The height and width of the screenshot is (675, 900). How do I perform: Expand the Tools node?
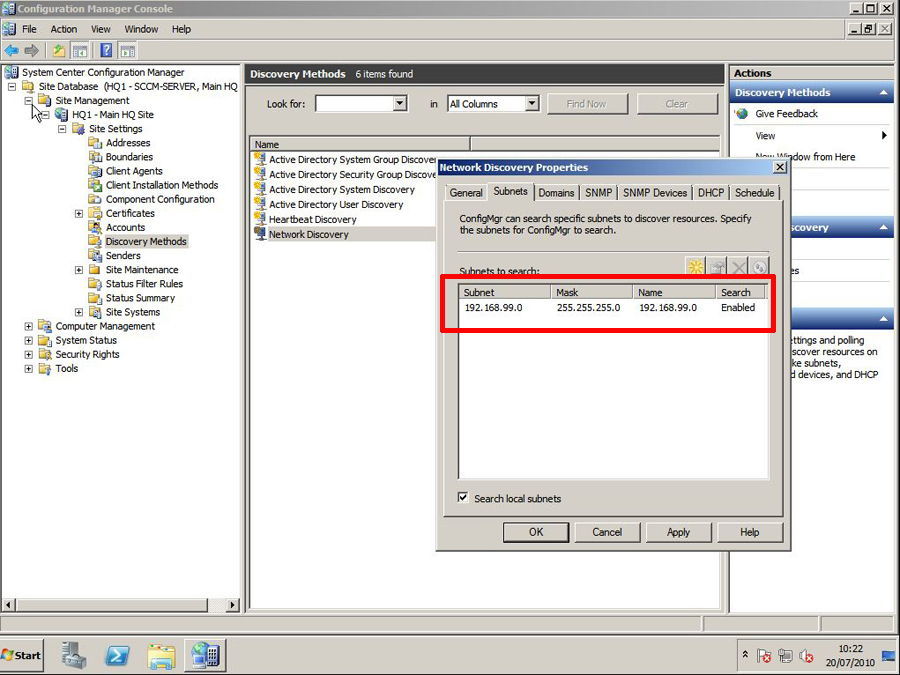pos(28,368)
